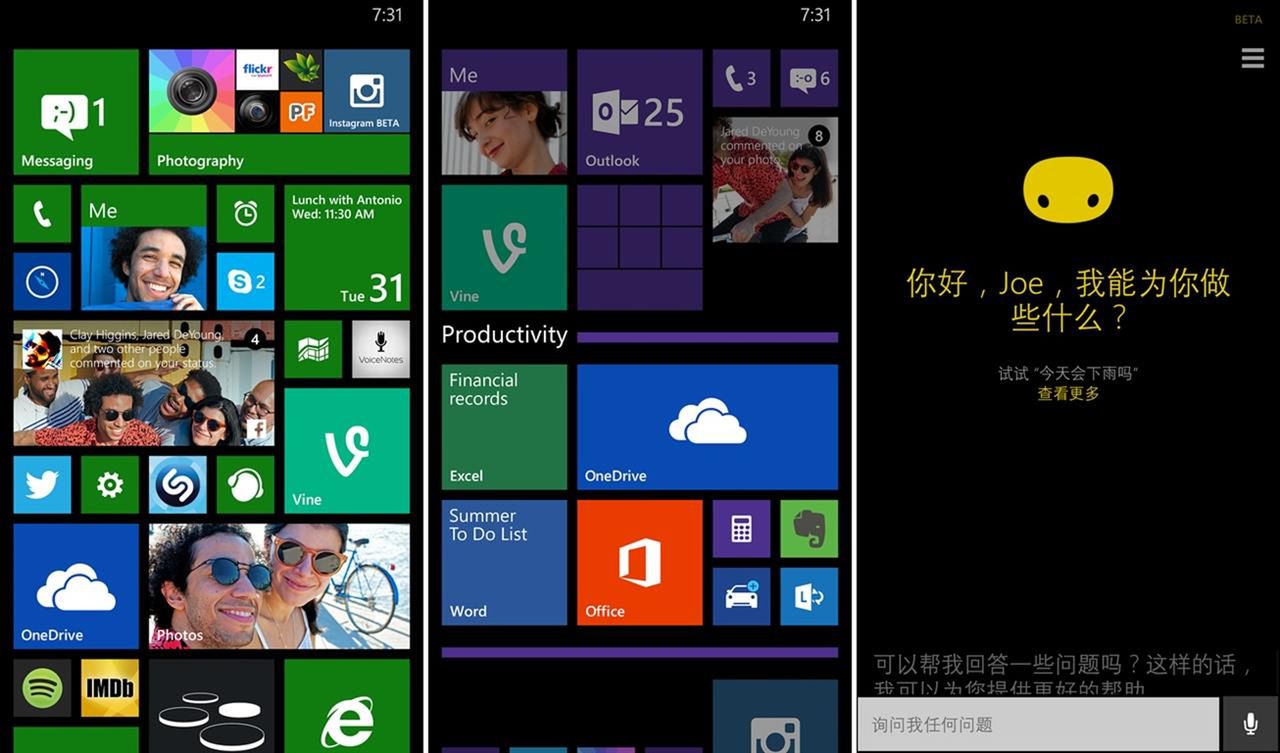1280x753 pixels.
Task: Open the Spotify tile
Action: click(x=42, y=688)
